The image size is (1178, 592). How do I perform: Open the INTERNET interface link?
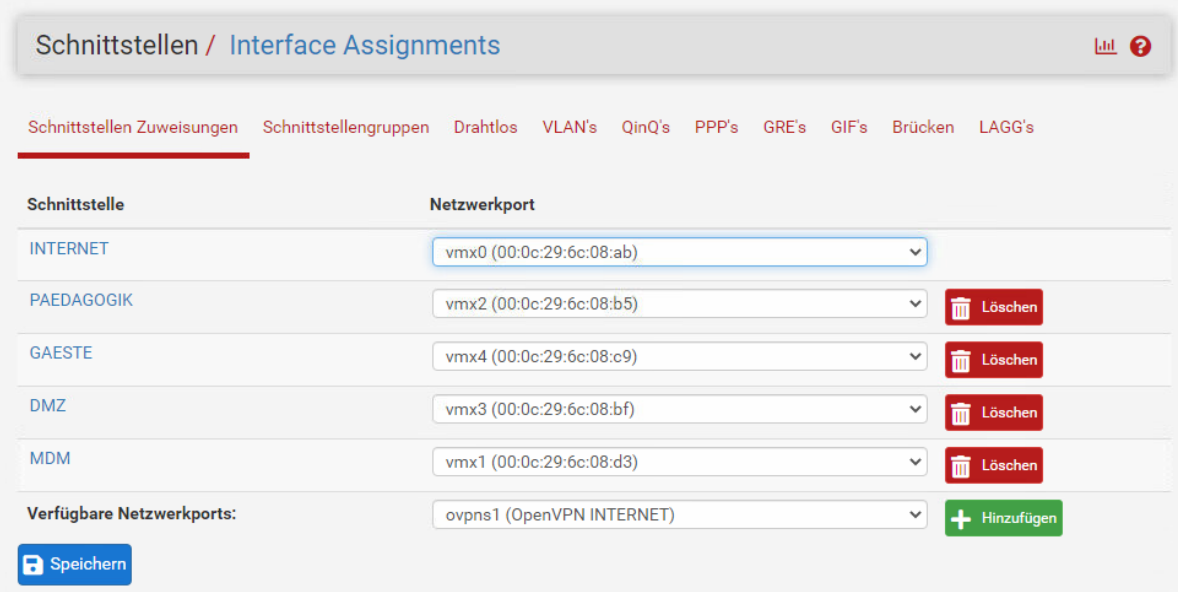69,249
